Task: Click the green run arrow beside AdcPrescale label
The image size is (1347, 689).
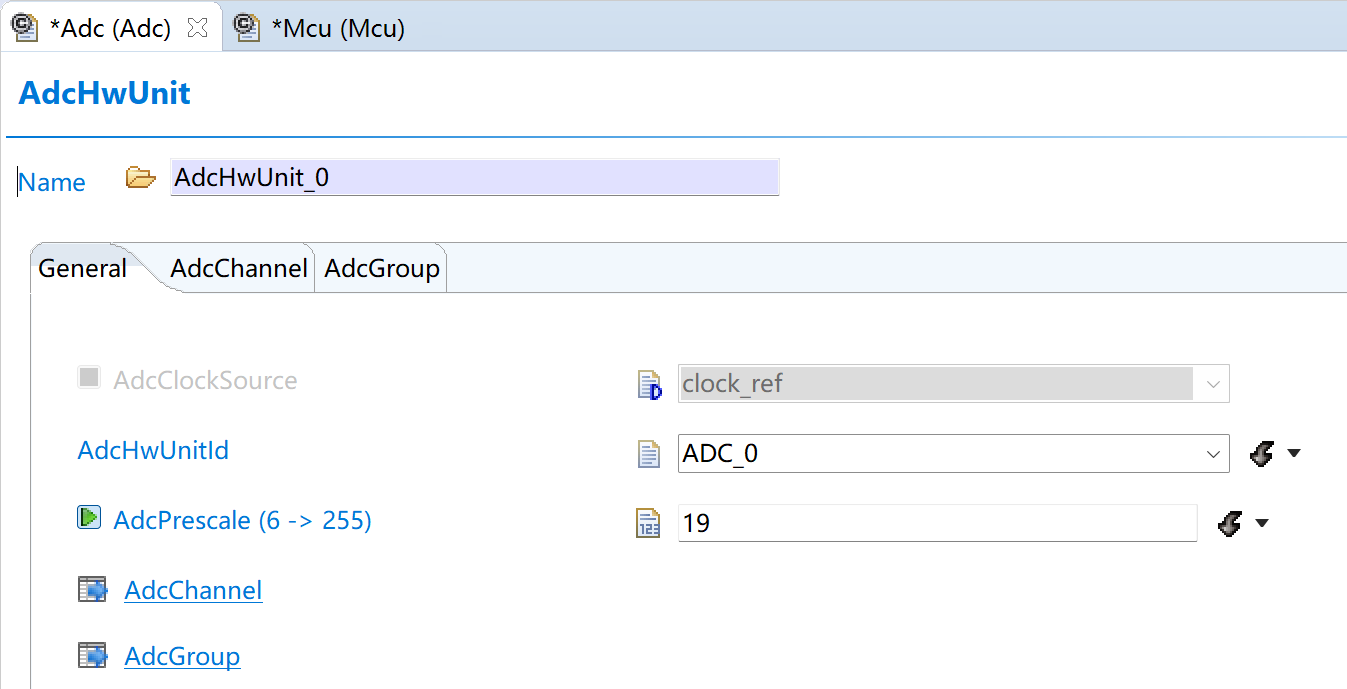Action: [89, 518]
